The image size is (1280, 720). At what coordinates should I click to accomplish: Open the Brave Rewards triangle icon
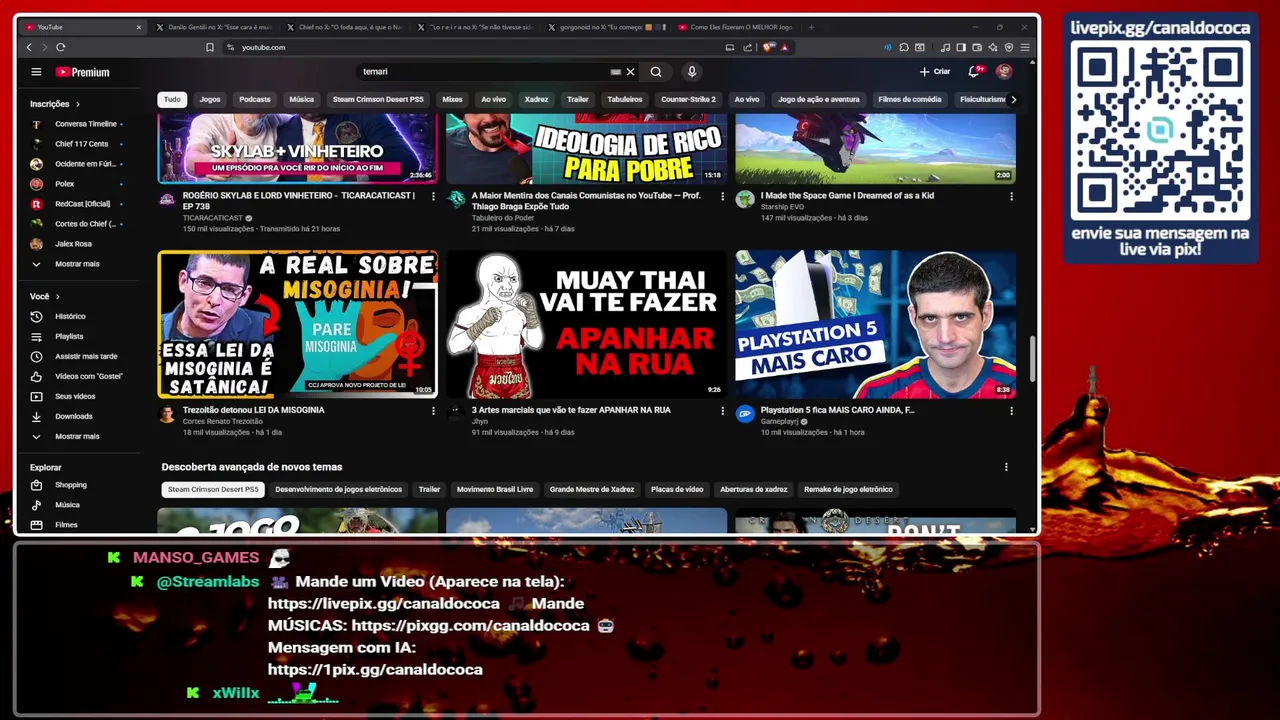(785, 47)
